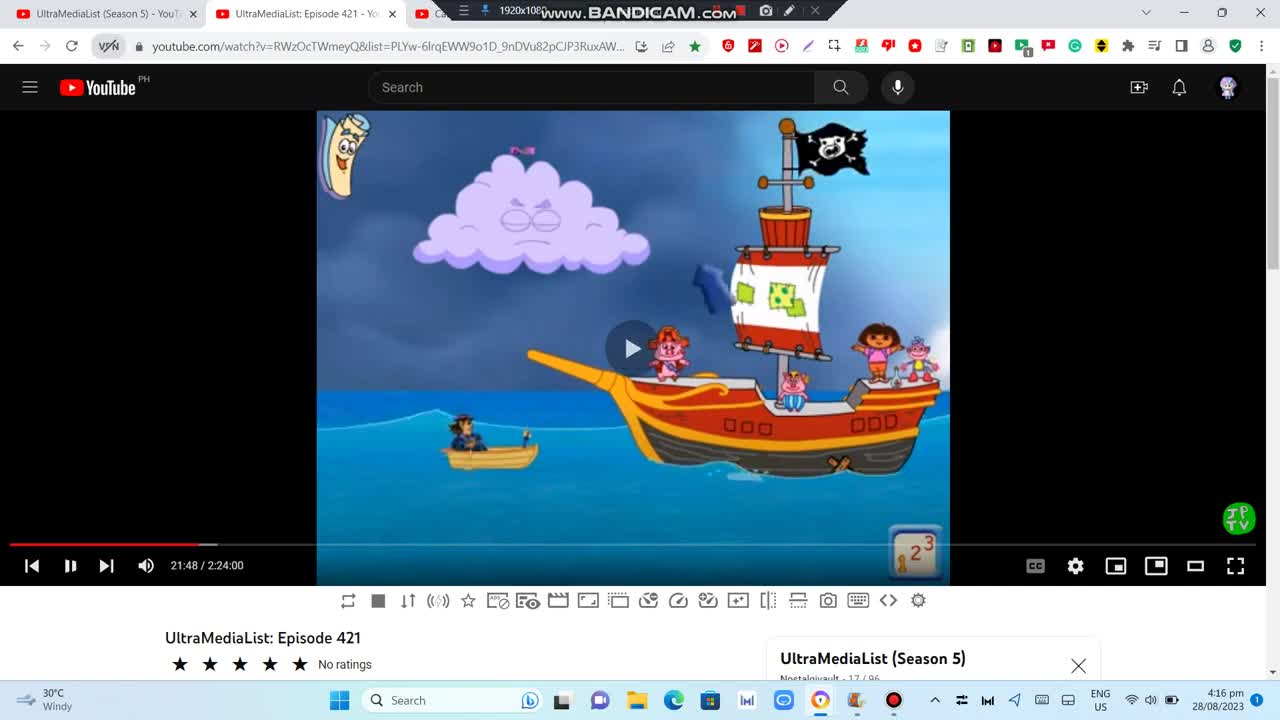The width and height of the screenshot is (1280, 720).
Task: Mute the video volume
Action: (x=146, y=566)
